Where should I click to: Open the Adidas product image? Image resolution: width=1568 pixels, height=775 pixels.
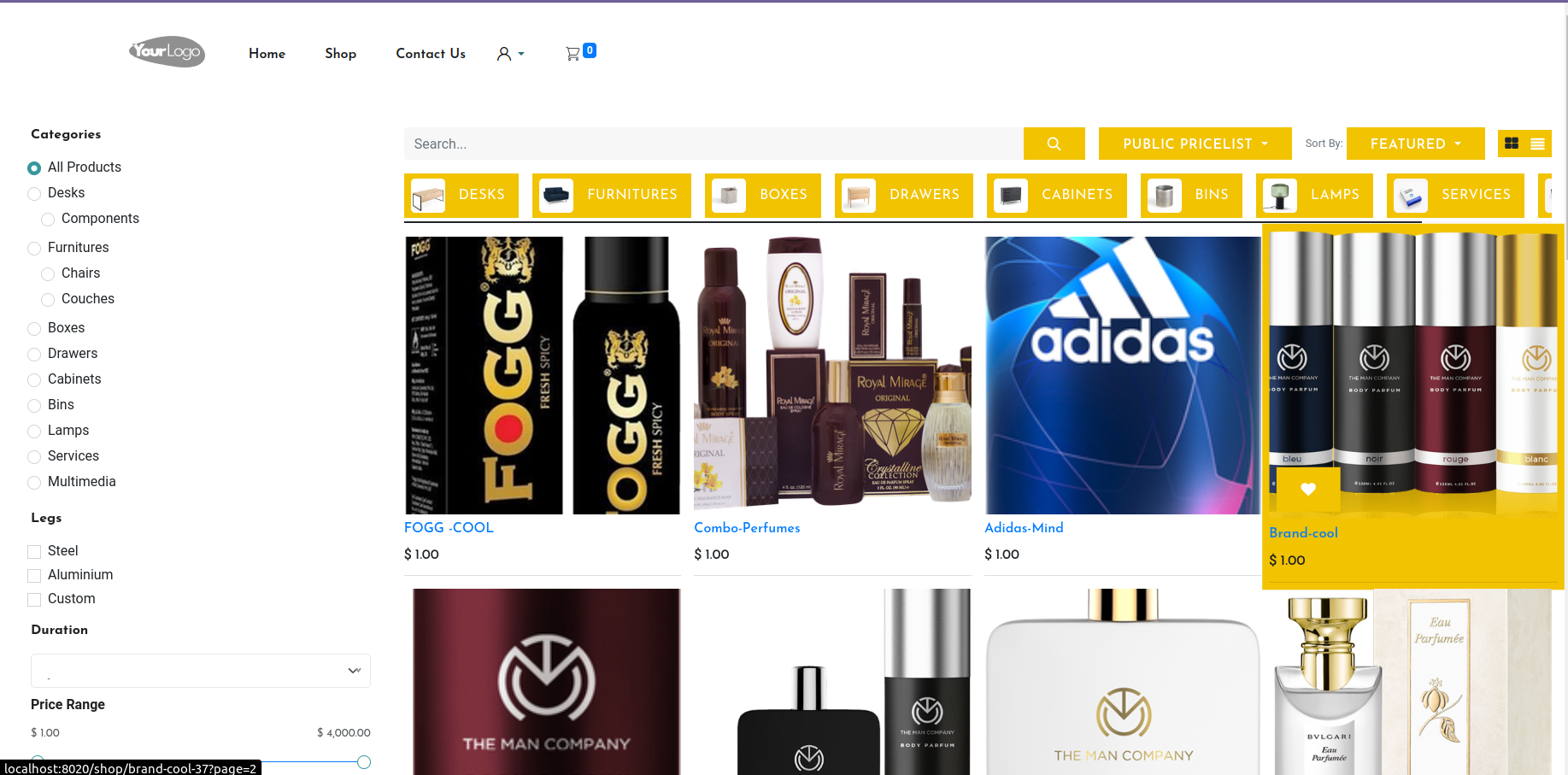[1123, 375]
